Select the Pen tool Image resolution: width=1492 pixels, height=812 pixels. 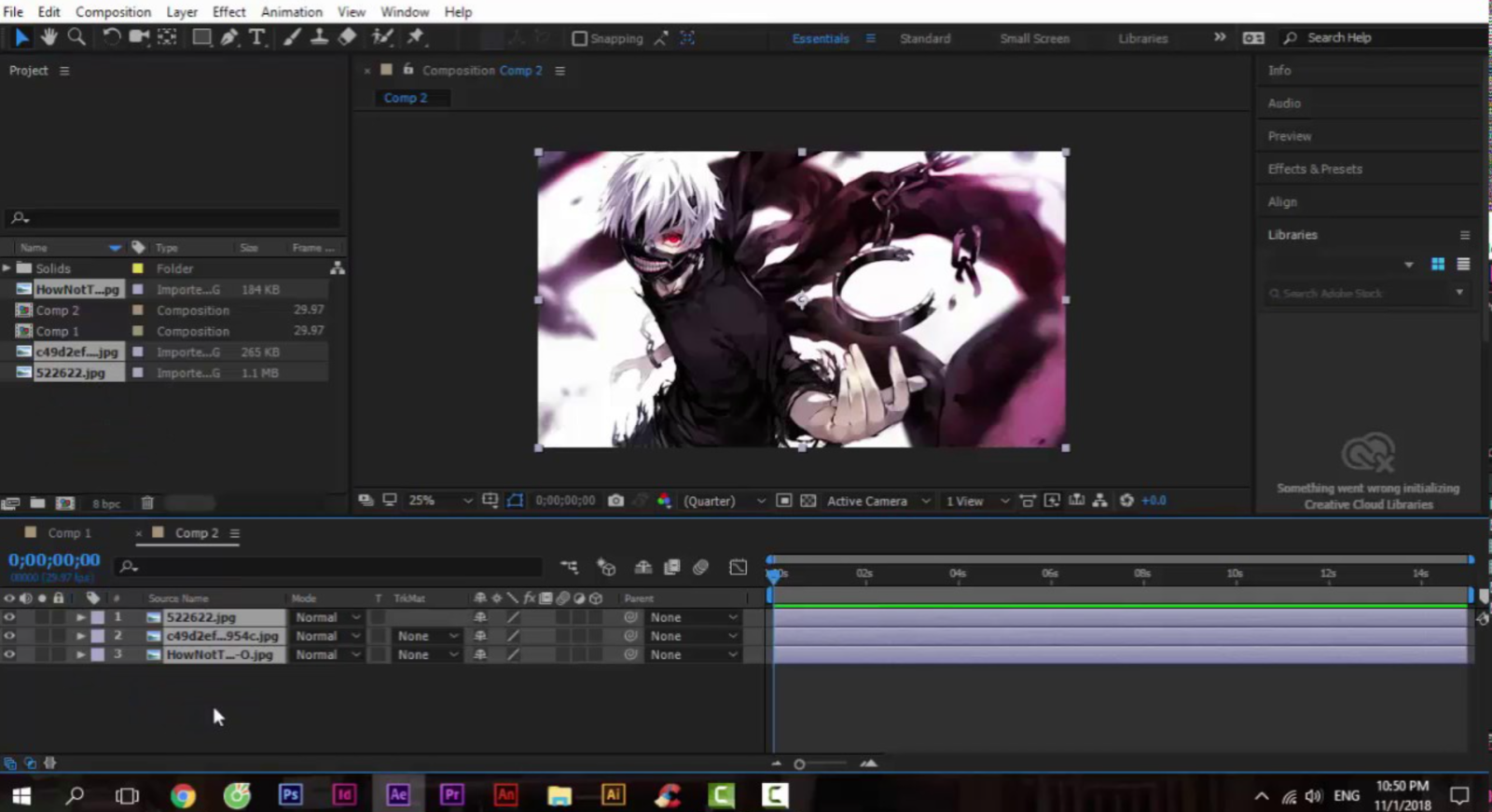(228, 37)
